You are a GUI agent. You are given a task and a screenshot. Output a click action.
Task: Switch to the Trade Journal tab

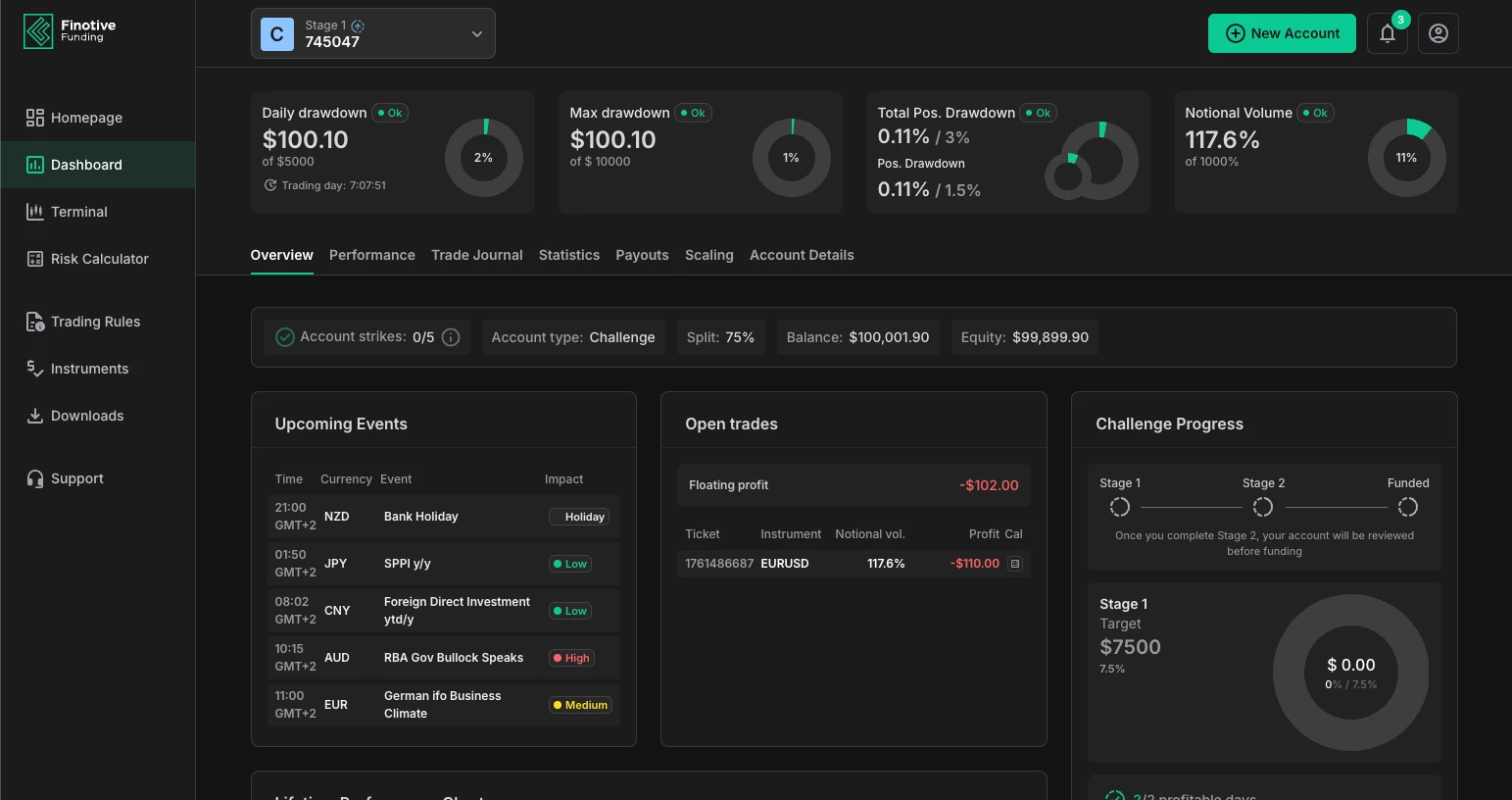pyautogui.click(x=476, y=255)
